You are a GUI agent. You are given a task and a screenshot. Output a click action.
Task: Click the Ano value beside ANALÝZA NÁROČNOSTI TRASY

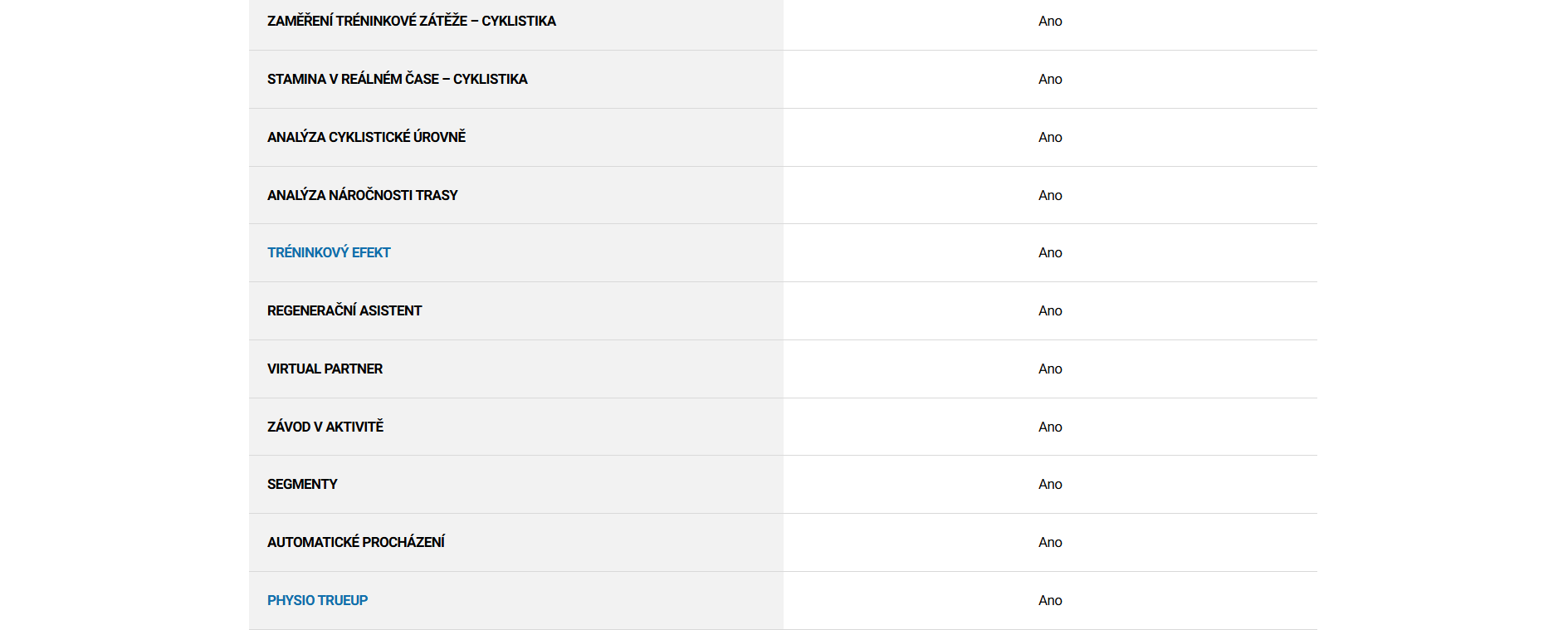(1050, 195)
